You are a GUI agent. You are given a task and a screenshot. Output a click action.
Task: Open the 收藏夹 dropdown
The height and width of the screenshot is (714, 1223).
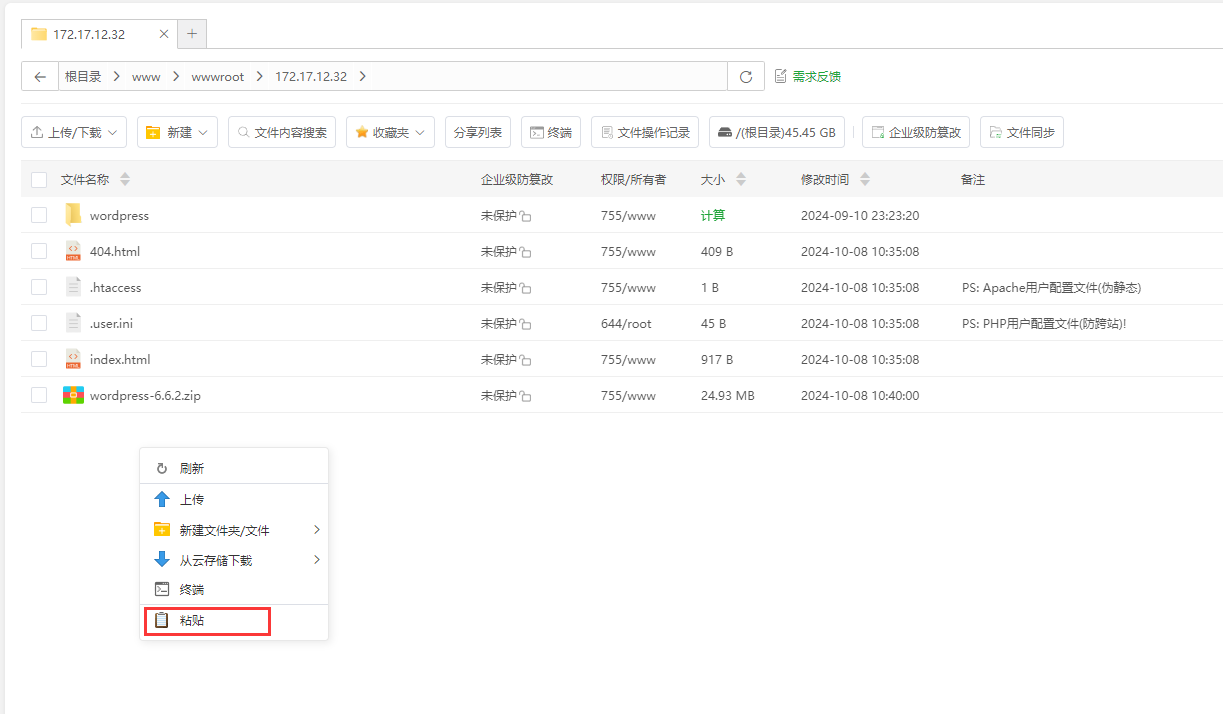tap(390, 132)
